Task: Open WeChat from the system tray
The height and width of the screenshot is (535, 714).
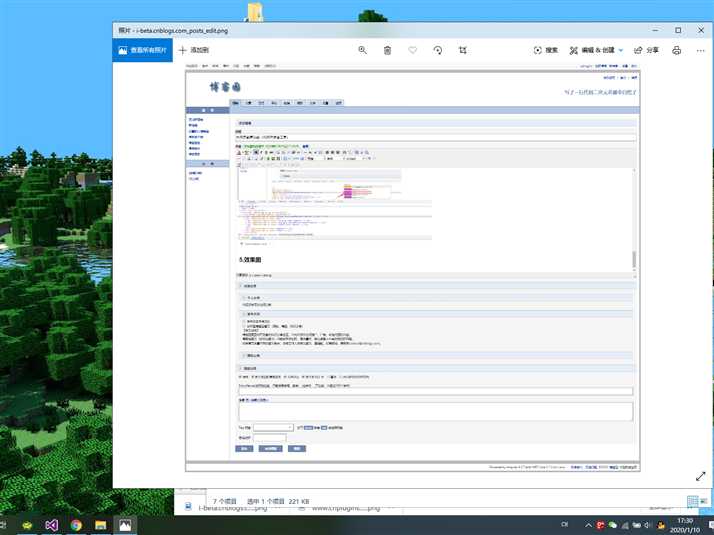Action: click(613, 525)
